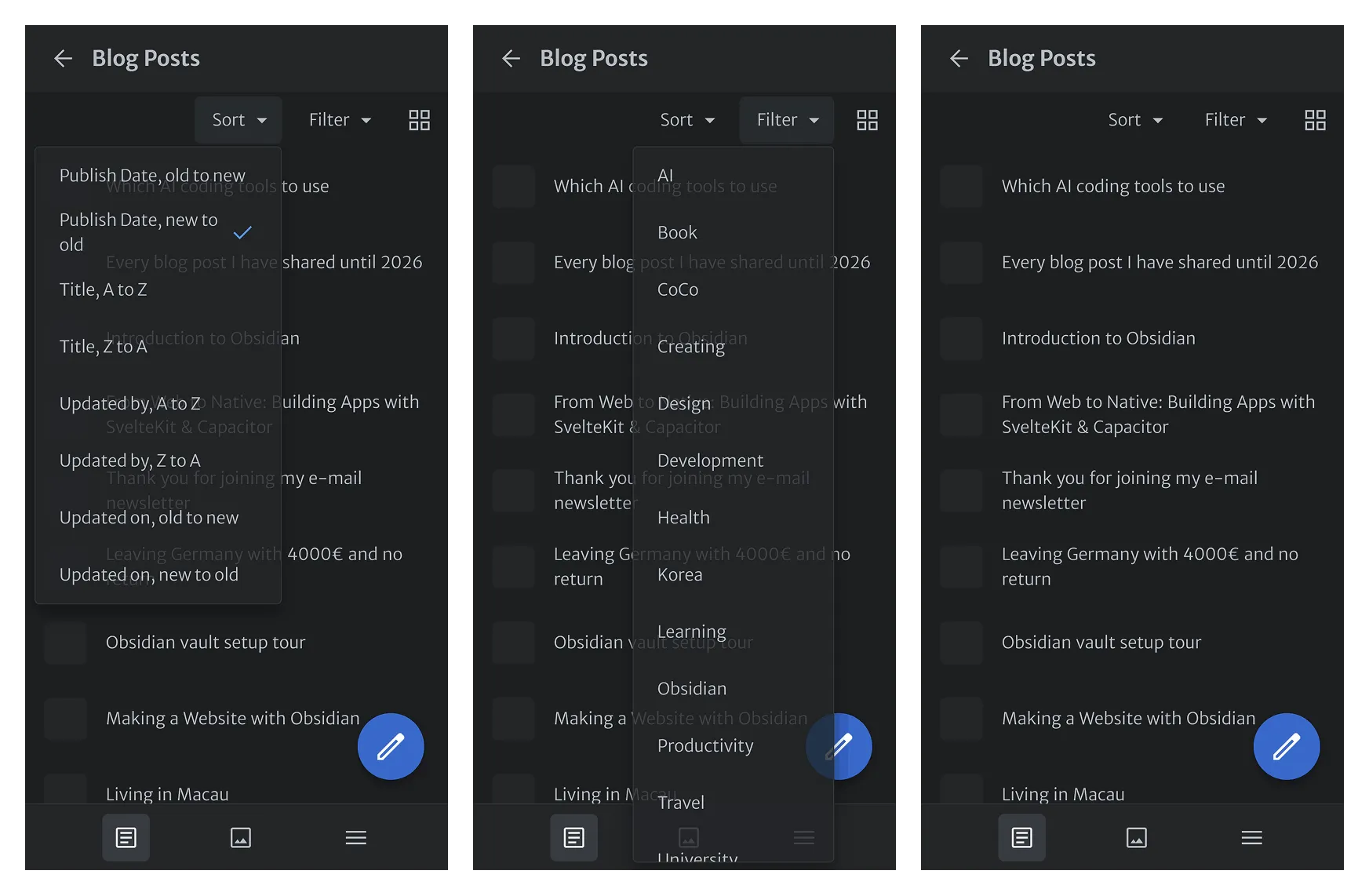Select checkbox for 'Making a Website' left screen

point(65,719)
